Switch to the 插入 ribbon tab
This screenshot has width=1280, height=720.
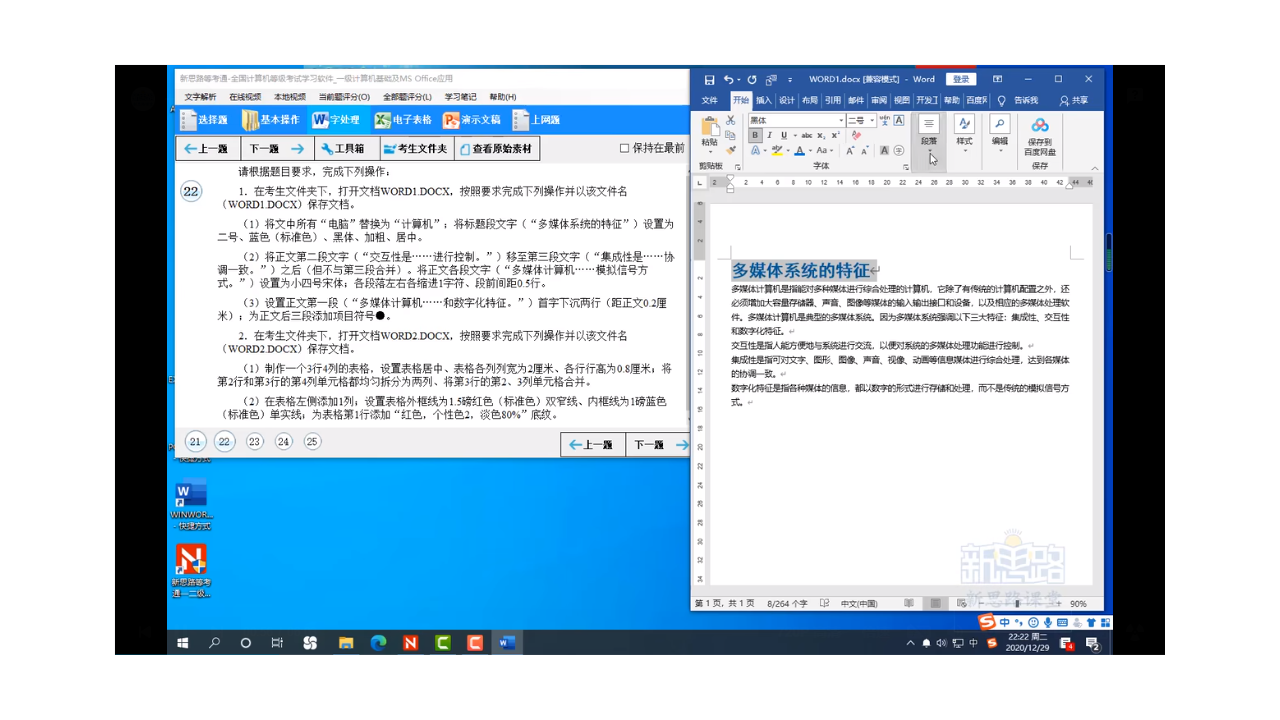[763, 100]
